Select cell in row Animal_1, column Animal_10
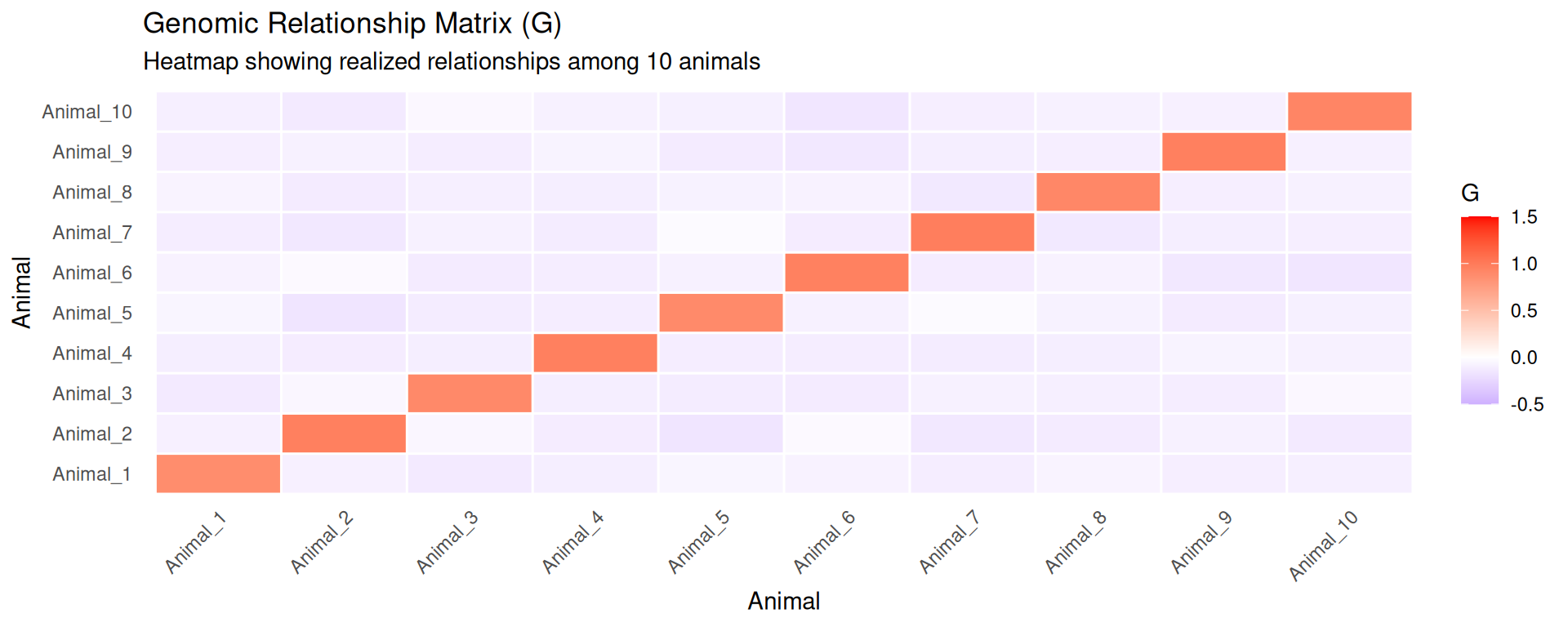Screen dimensions: 1568x627 pyautogui.click(x=1349, y=474)
